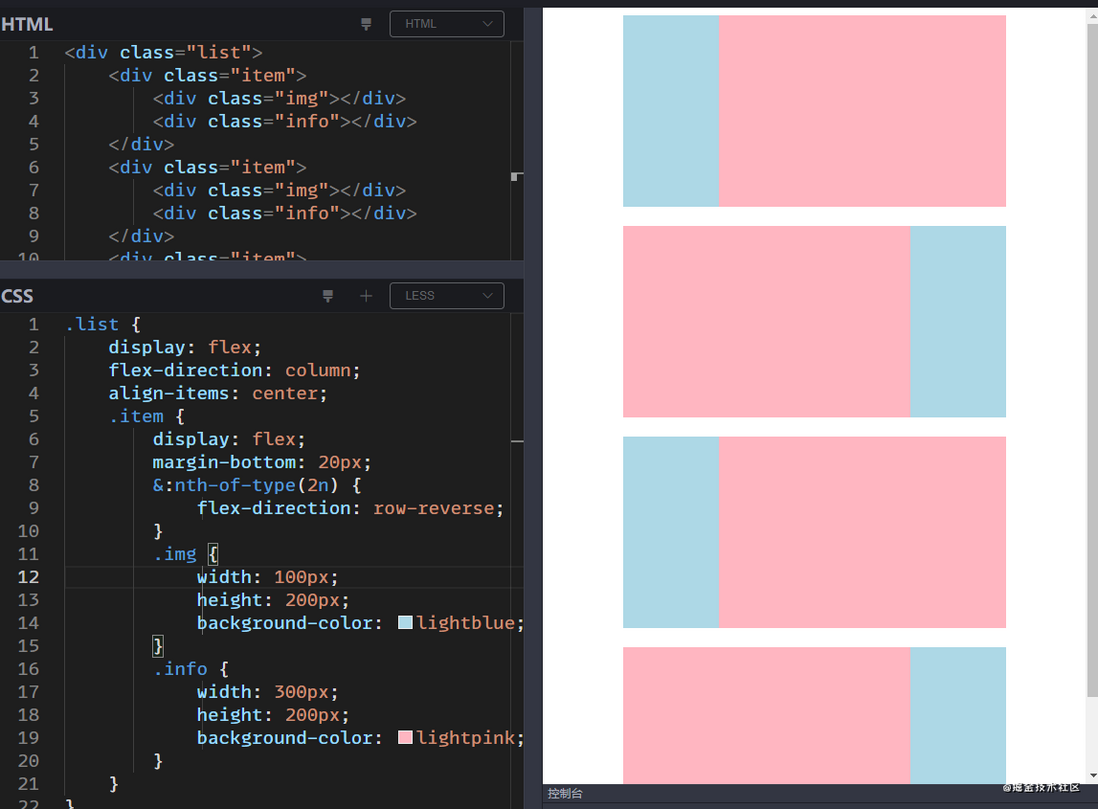Click the scroll down arrow in preview
Viewport: 1098px width, 809px height.
(1092, 776)
